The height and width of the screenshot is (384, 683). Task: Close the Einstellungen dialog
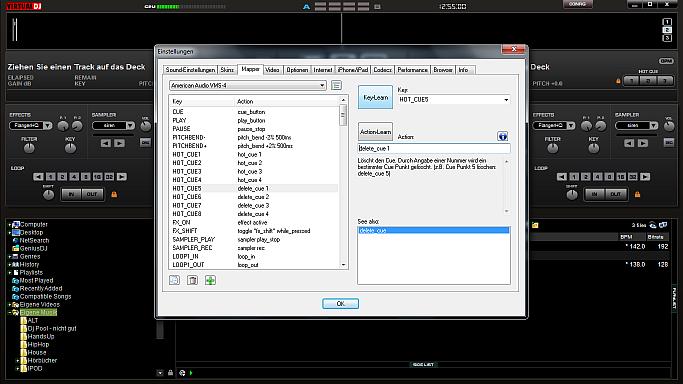click(514, 49)
